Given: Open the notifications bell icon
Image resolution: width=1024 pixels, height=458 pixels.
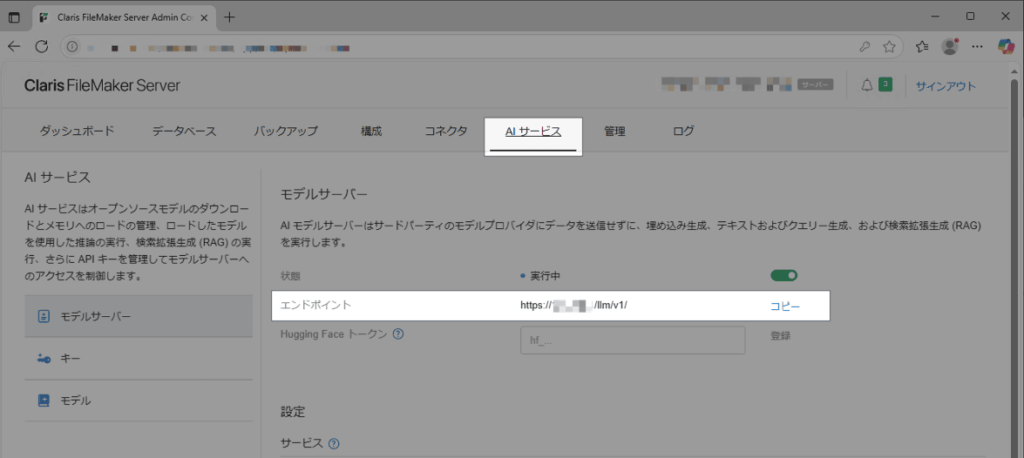Looking at the screenshot, I should pos(867,86).
